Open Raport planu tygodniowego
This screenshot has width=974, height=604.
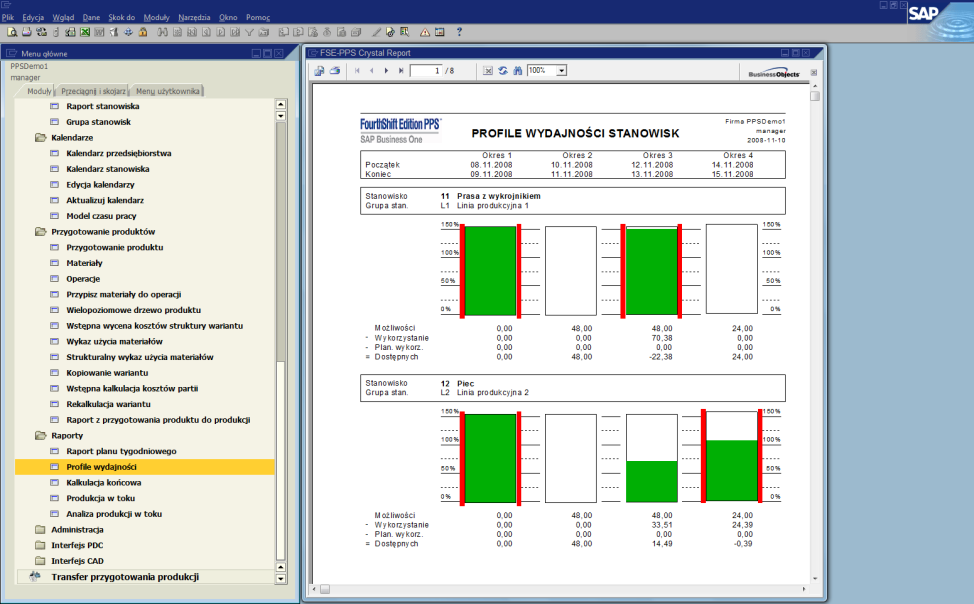click(121, 451)
